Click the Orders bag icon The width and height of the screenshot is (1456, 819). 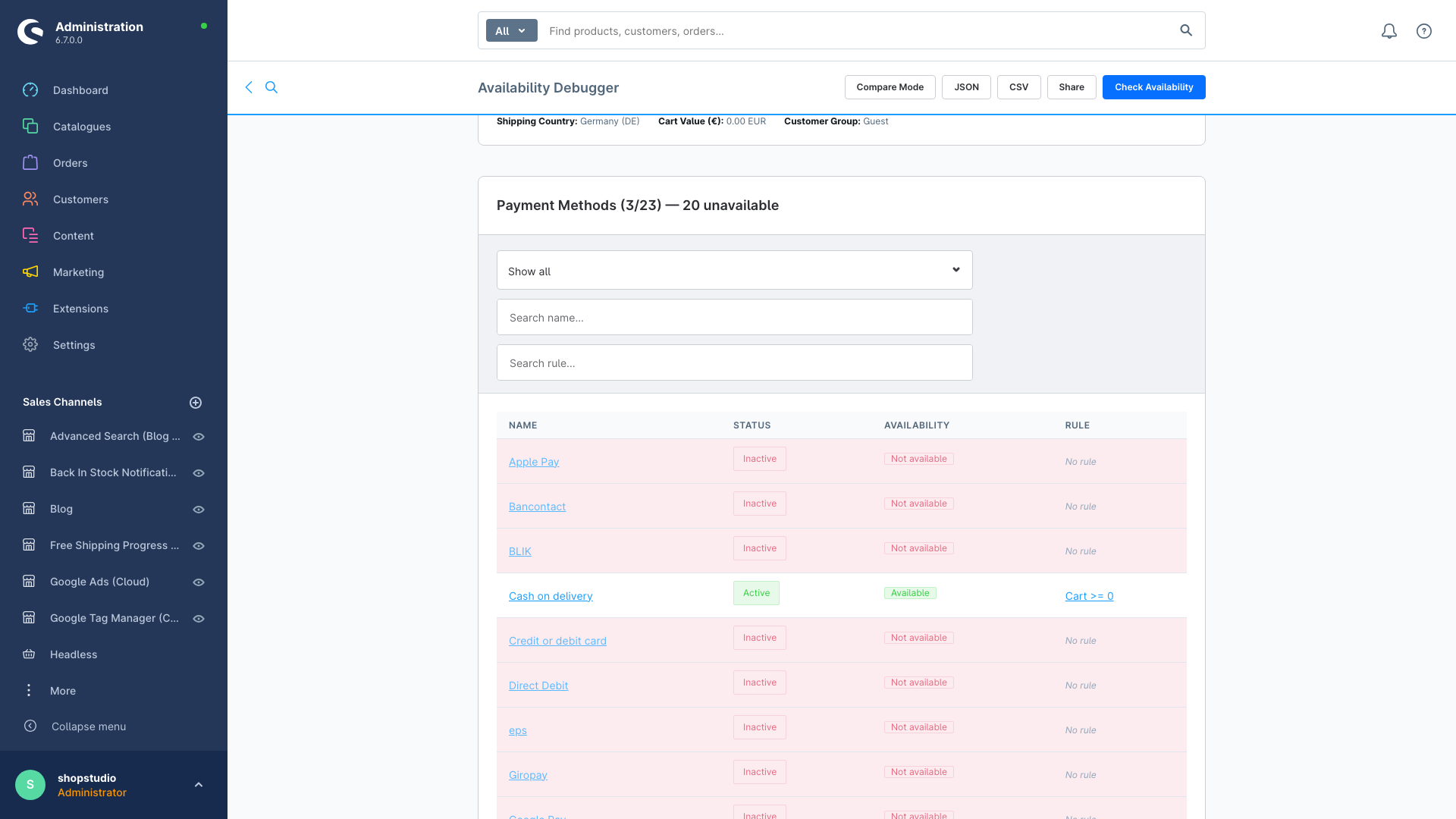pyautogui.click(x=30, y=163)
